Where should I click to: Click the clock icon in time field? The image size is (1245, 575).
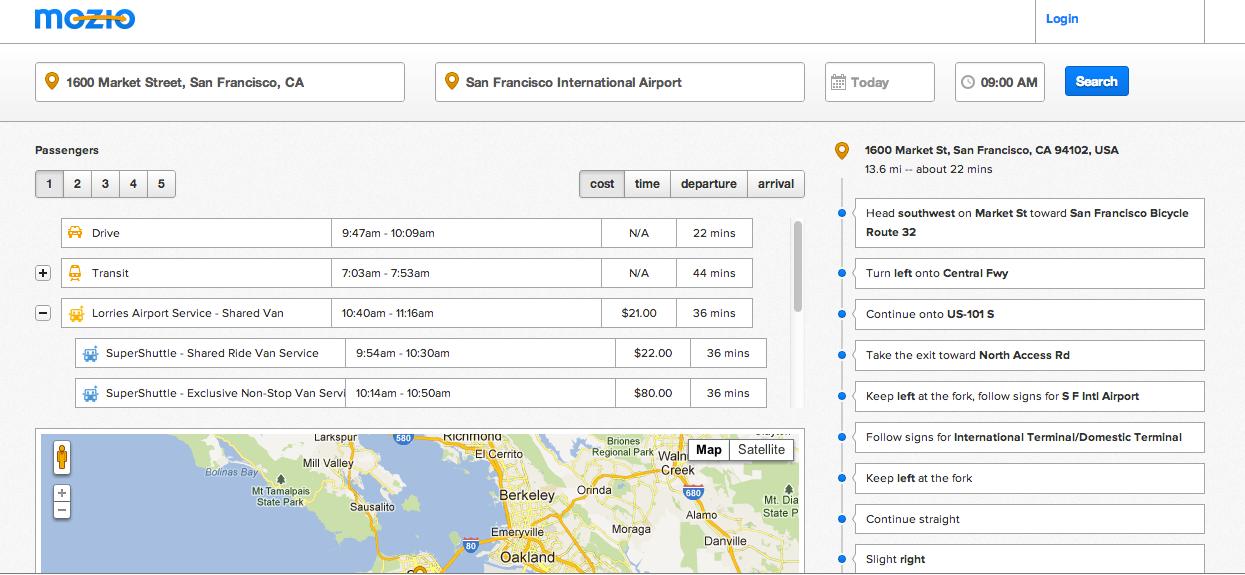[967, 83]
